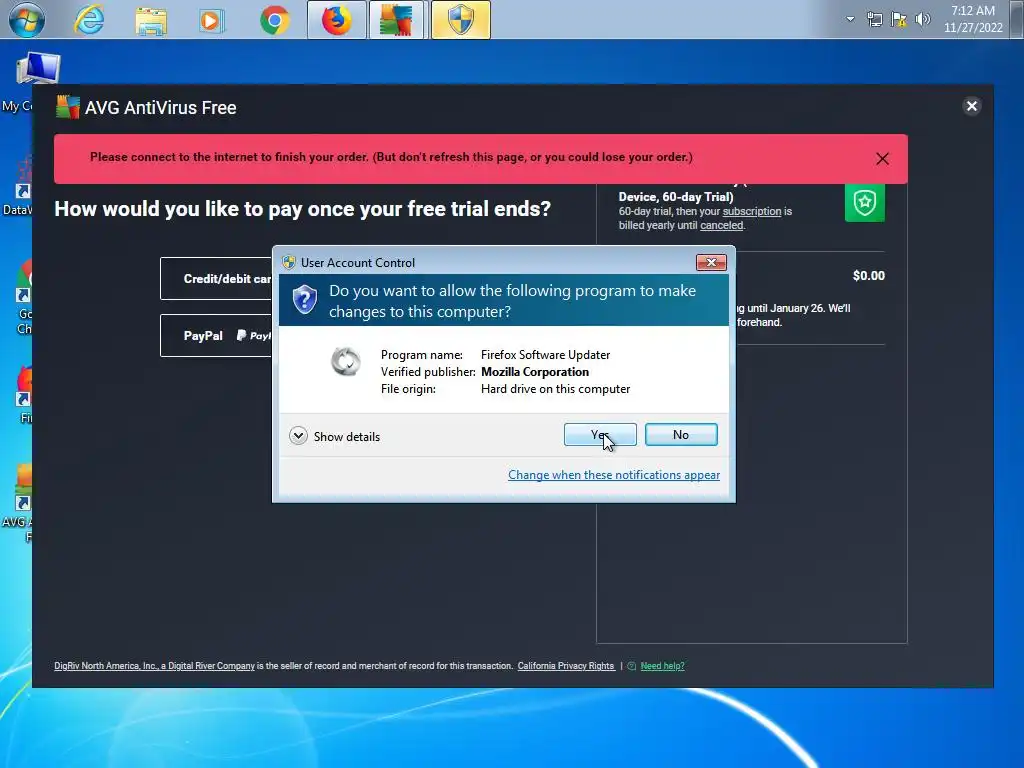1024x768 pixels.
Task: Close the AVG AntiVirus Free window
Action: [x=971, y=106]
